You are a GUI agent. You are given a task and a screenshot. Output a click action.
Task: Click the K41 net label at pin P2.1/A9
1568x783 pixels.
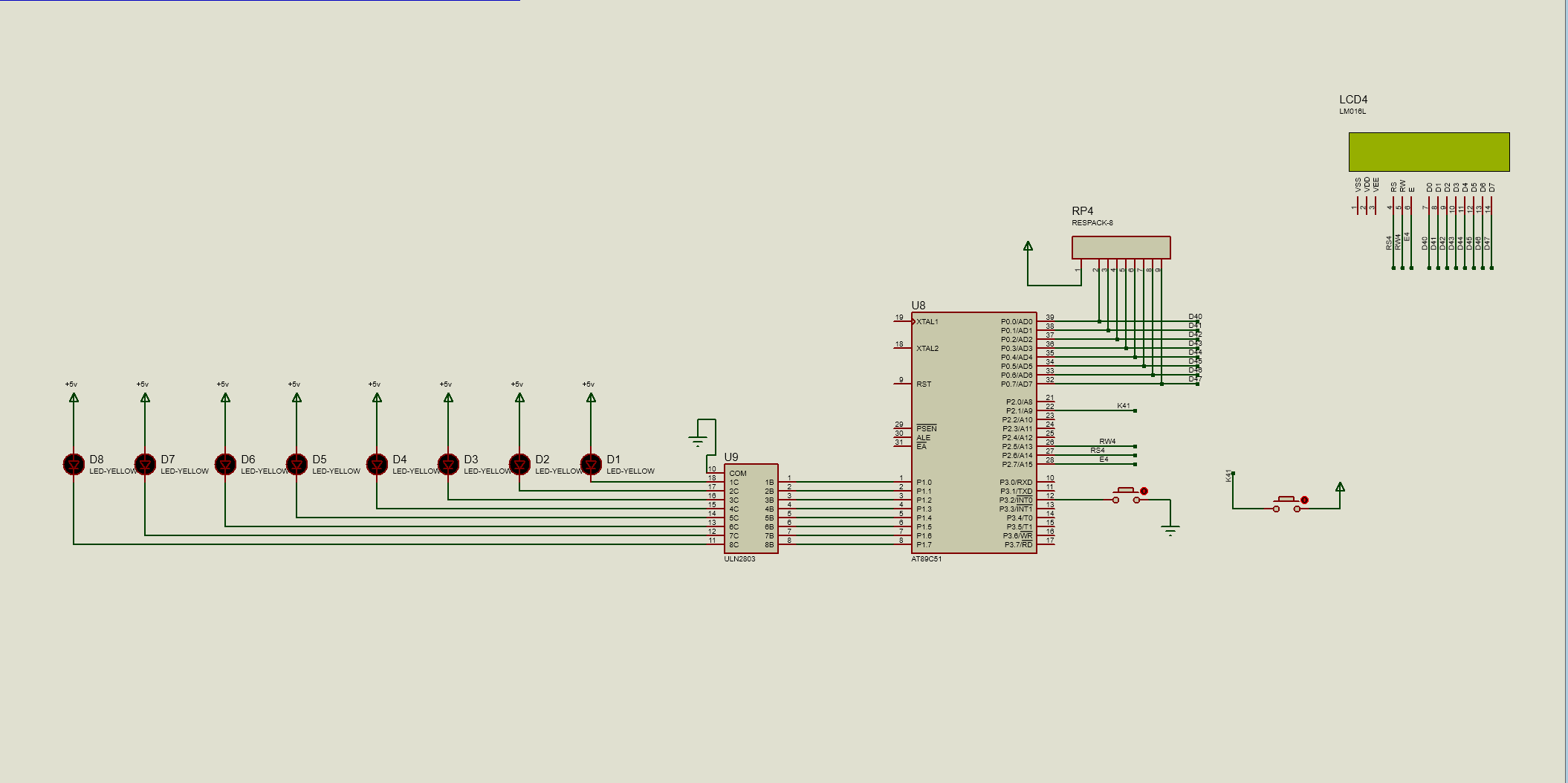click(1124, 406)
